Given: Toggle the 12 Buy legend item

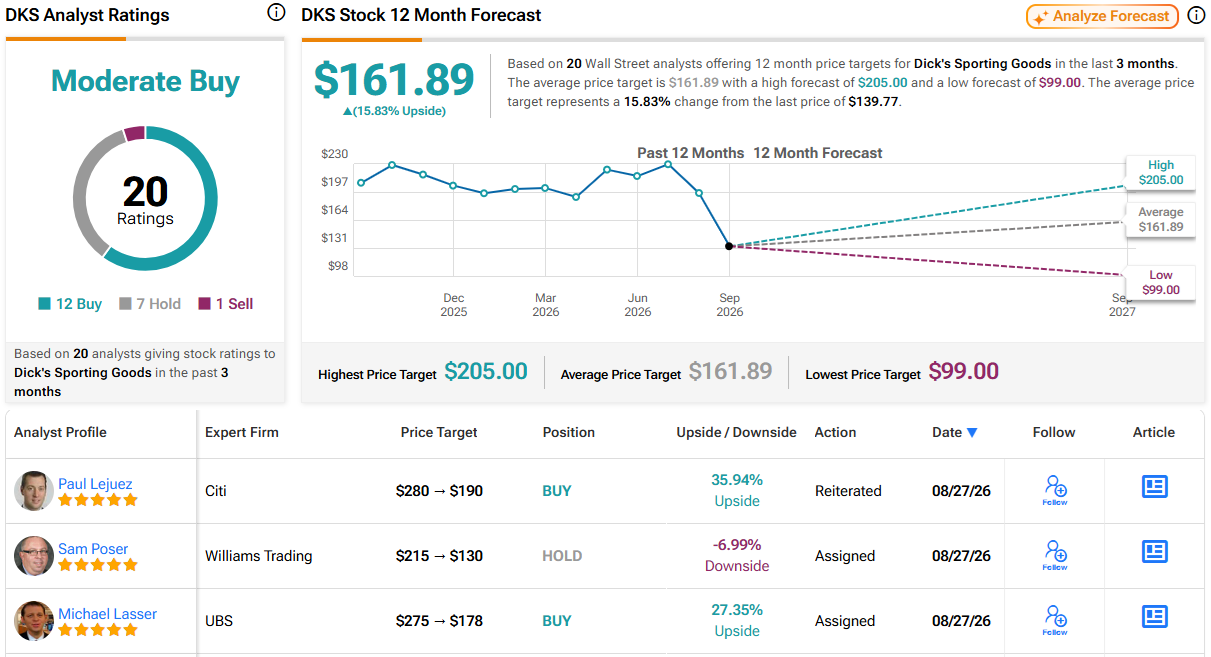Looking at the screenshot, I should (x=70, y=304).
